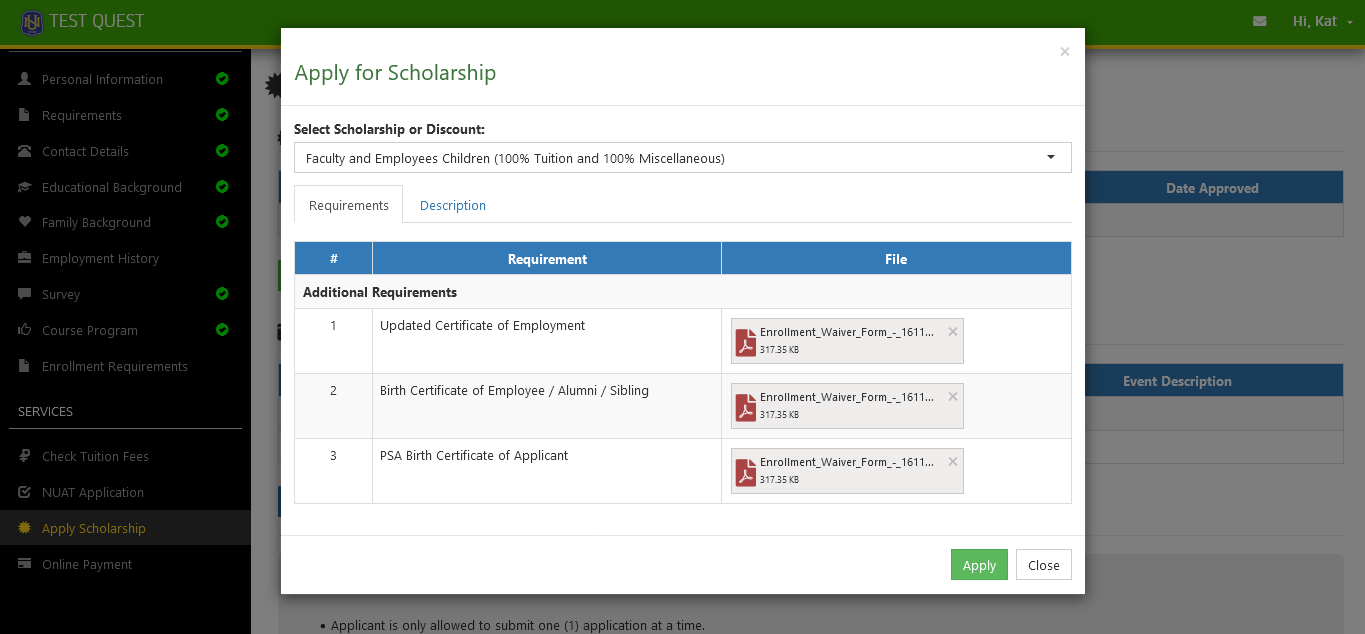The image size is (1365, 634).
Task: Open PDF icon in PSA Birth Certificate row
Action: 746,472
